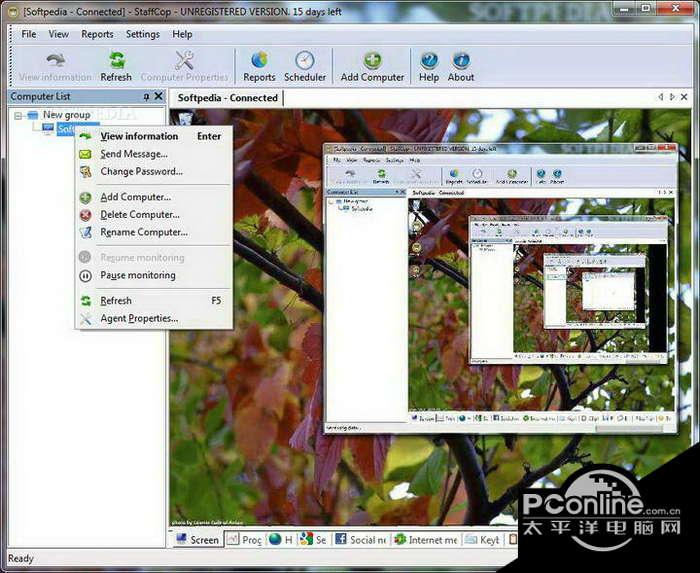700x573 pixels.
Task: Open the Help menu
Action: pos(182,34)
